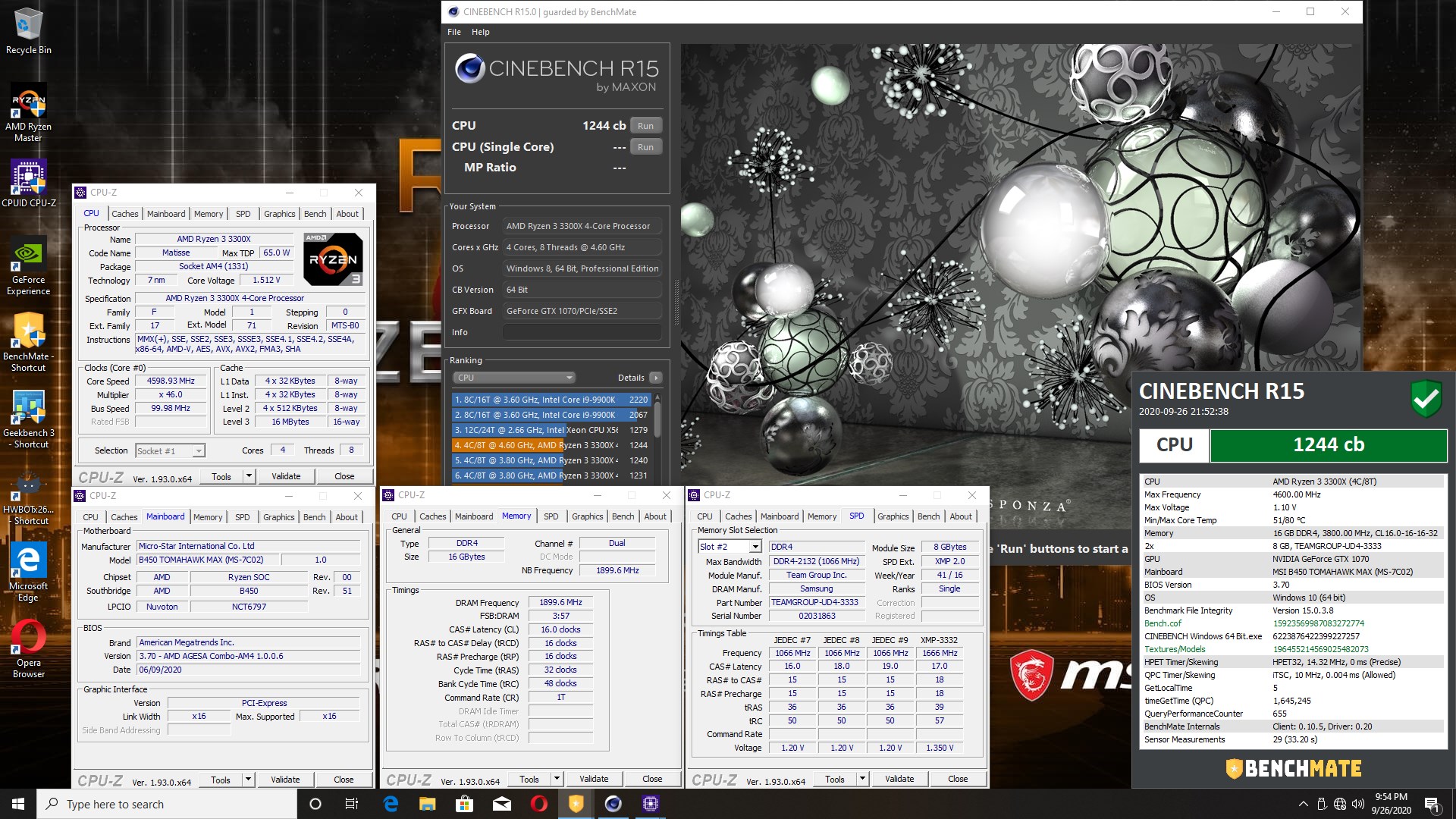1456x819 pixels.
Task: Click the Info input field in Cinebench
Action: pyautogui.click(x=582, y=332)
